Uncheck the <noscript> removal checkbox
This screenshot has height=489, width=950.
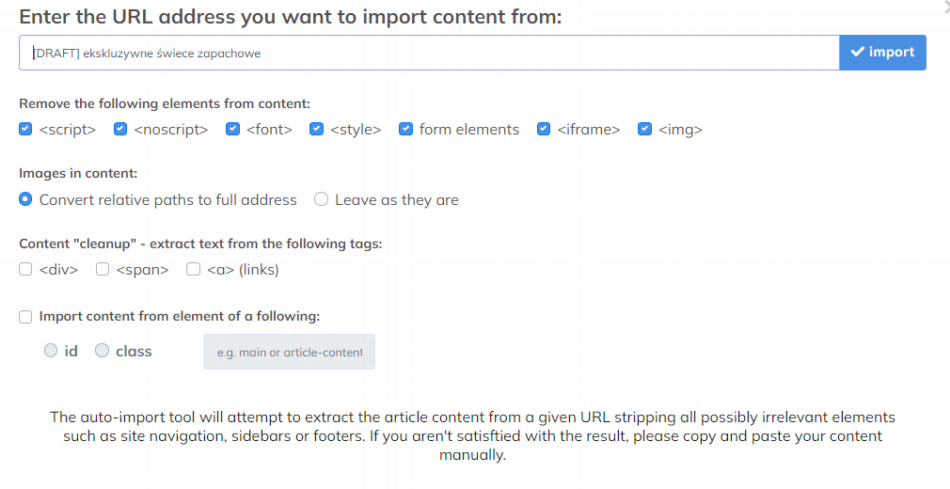[120, 129]
